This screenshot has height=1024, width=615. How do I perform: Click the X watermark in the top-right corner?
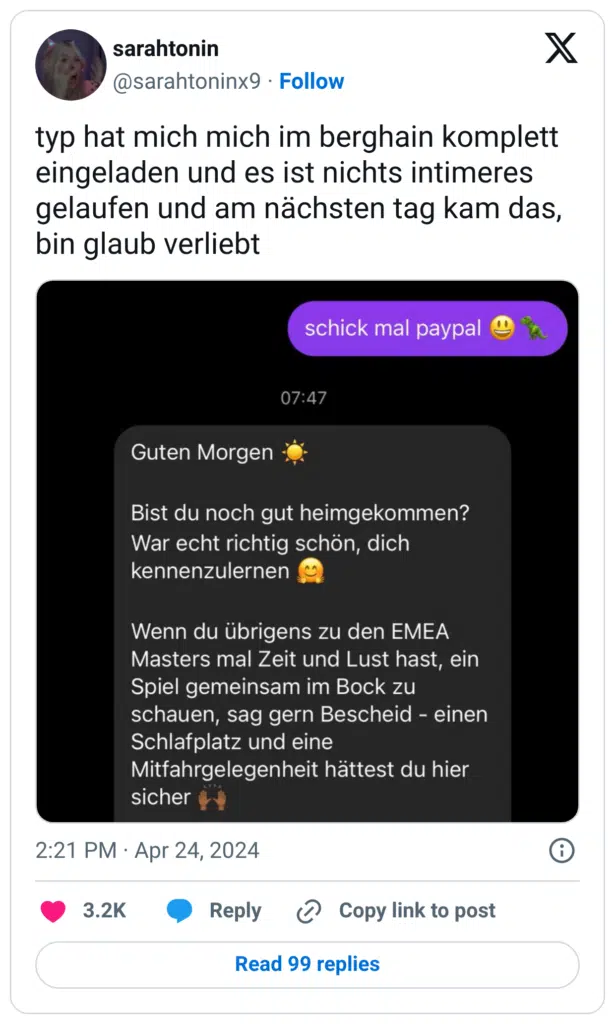point(560,48)
